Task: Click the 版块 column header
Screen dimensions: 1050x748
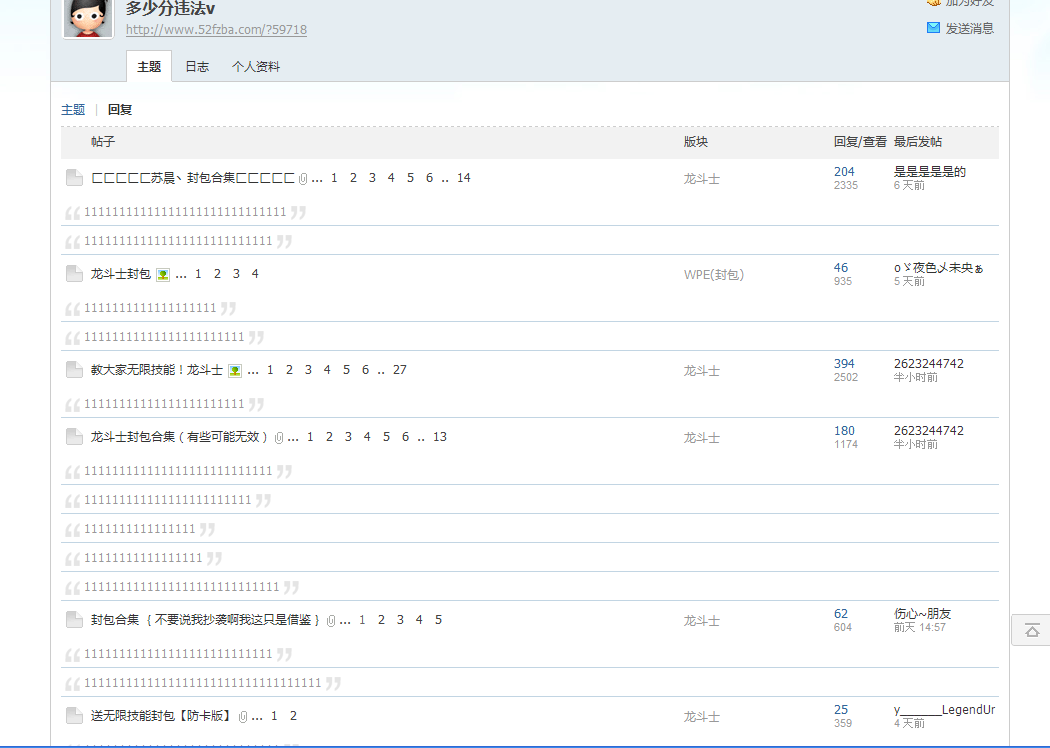Action: tap(696, 142)
